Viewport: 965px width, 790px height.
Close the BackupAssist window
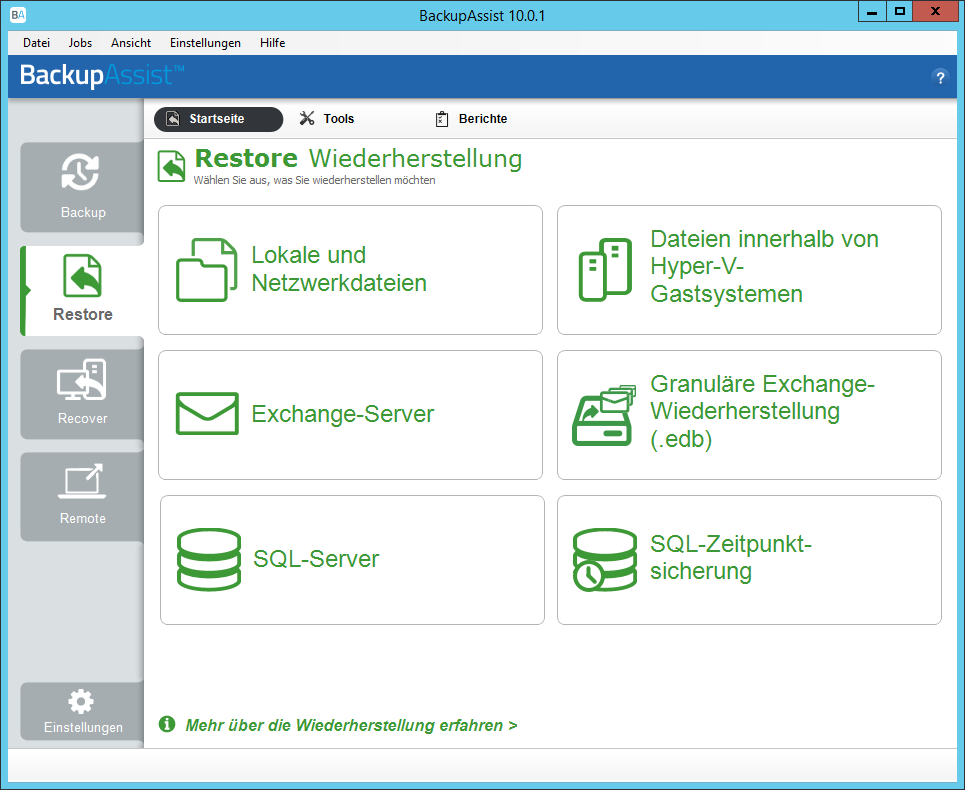[x=935, y=12]
